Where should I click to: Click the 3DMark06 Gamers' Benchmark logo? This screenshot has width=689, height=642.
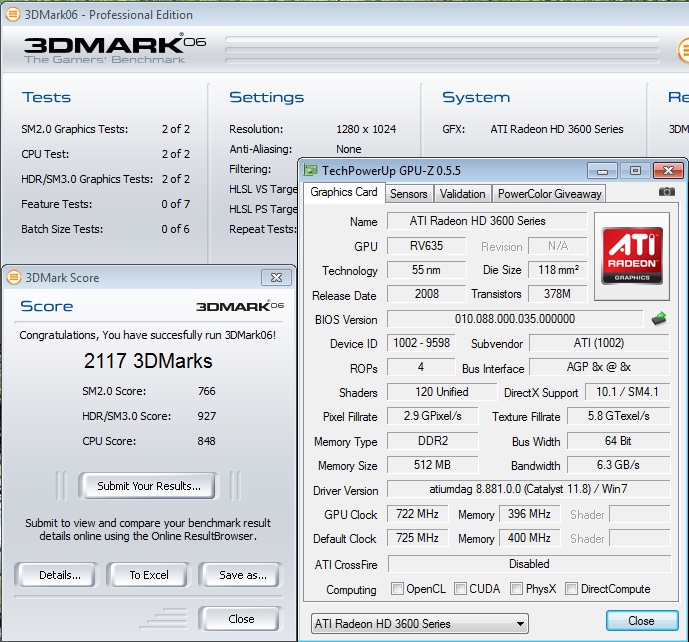(x=114, y=48)
